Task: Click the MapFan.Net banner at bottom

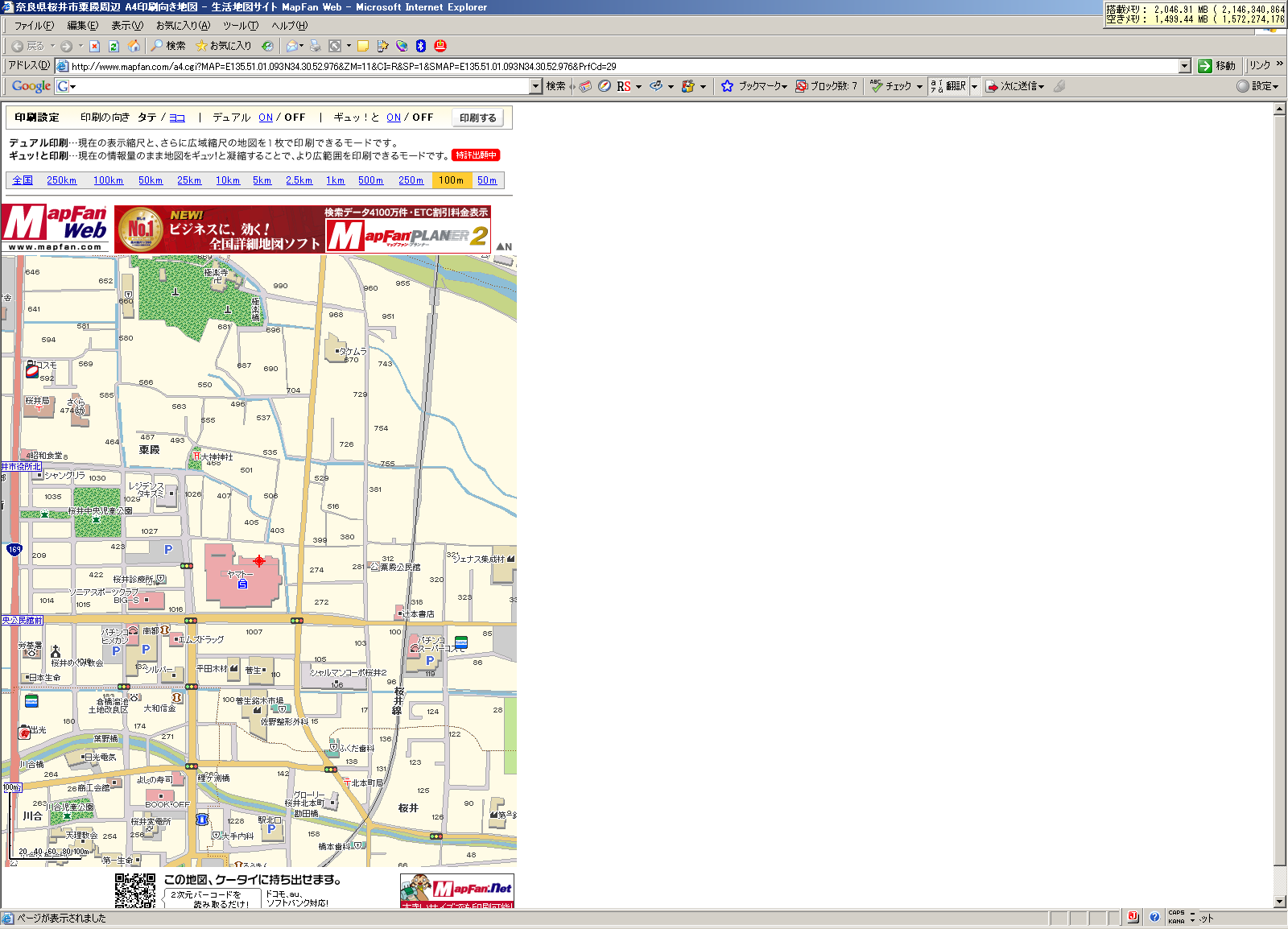Action: (457, 891)
